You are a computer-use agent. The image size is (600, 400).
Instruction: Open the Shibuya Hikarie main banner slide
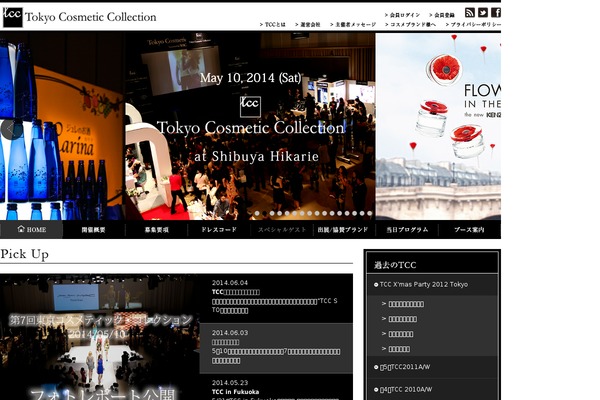pos(250,126)
